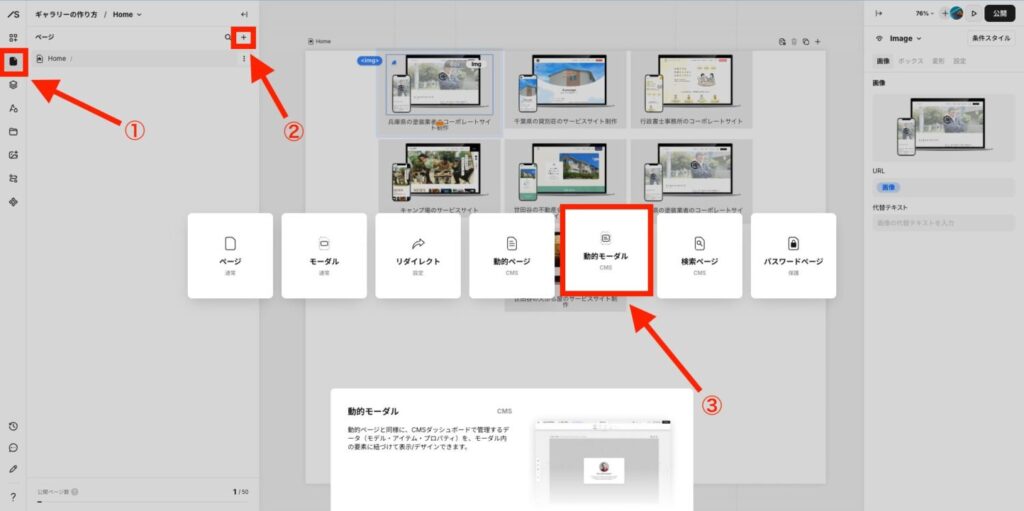This screenshot has width=1024, height=511.
Task: Open Home page three-dot options menu
Action: [244, 59]
